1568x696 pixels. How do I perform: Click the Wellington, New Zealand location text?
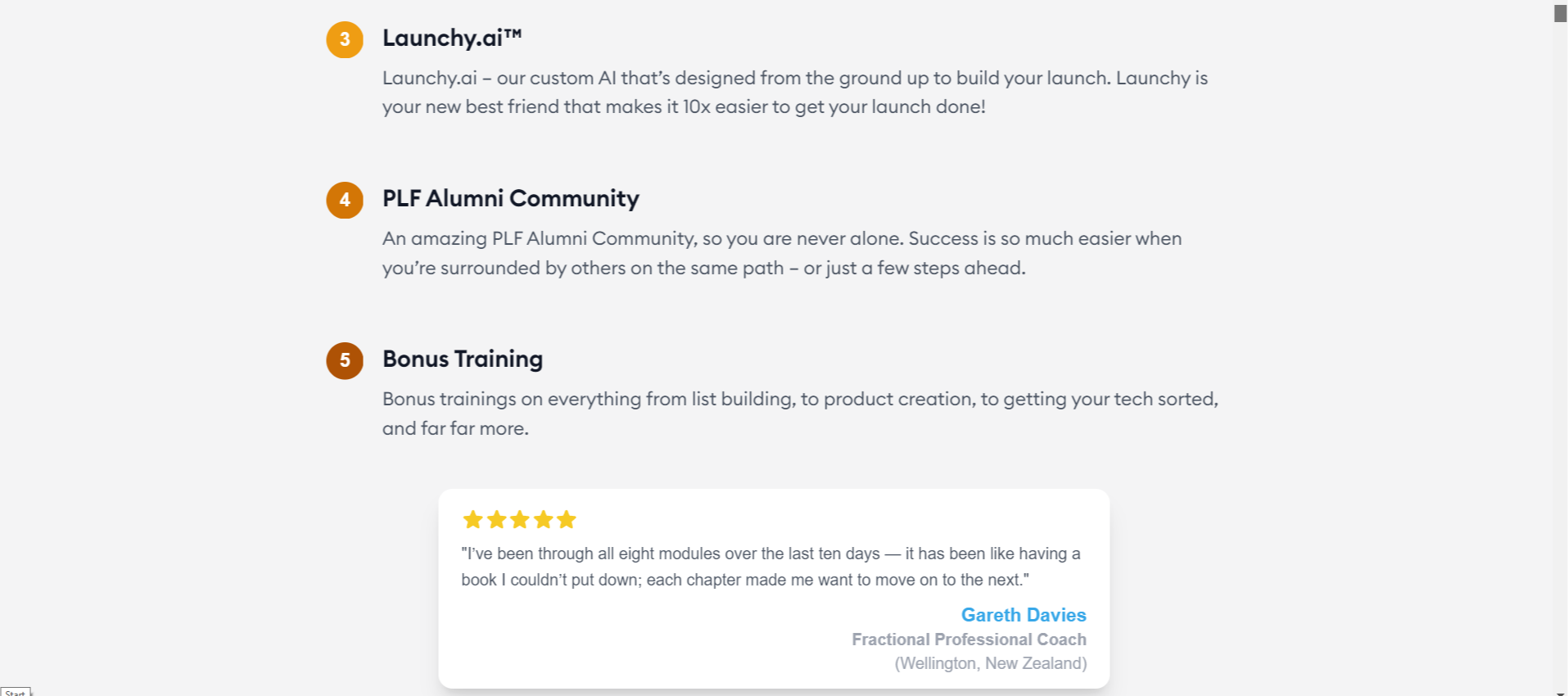click(991, 663)
